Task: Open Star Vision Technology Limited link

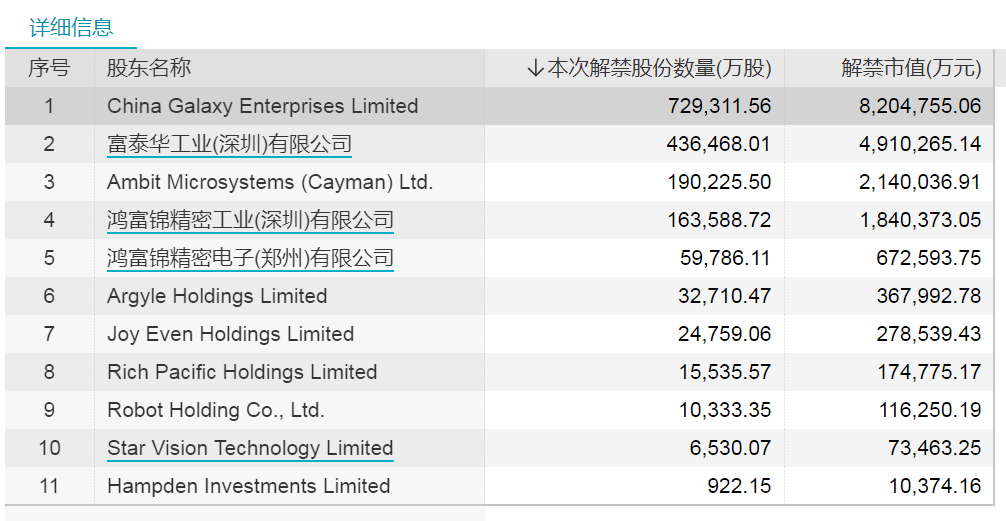Action: (x=250, y=448)
